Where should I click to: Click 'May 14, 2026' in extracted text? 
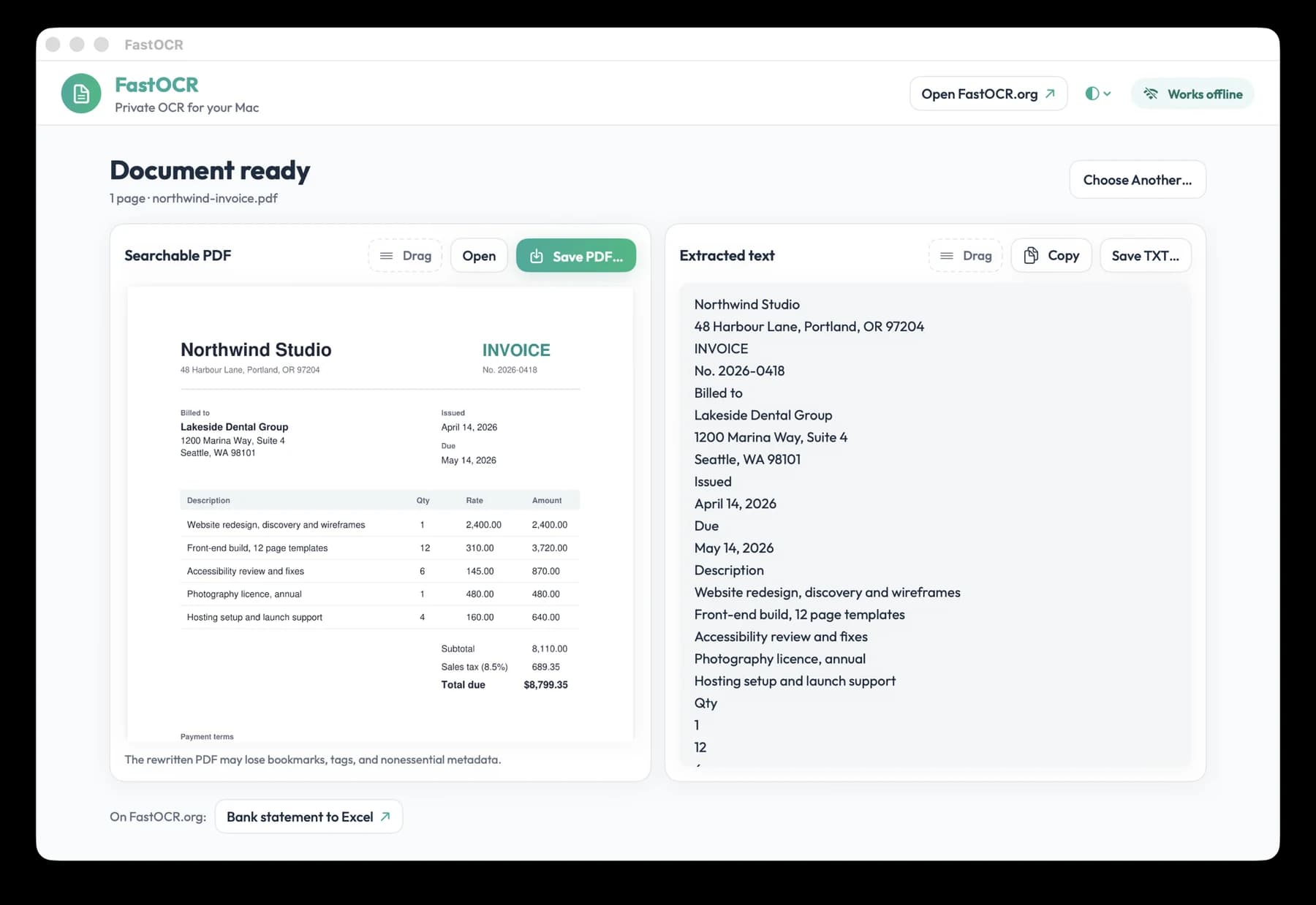pyautogui.click(x=734, y=548)
